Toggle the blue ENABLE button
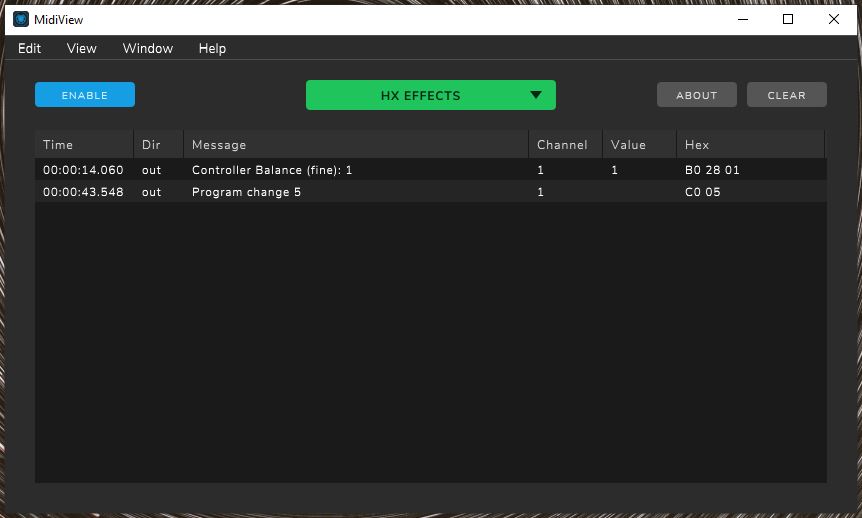The width and height of the screenshot is (862, 518). point(85,95)
